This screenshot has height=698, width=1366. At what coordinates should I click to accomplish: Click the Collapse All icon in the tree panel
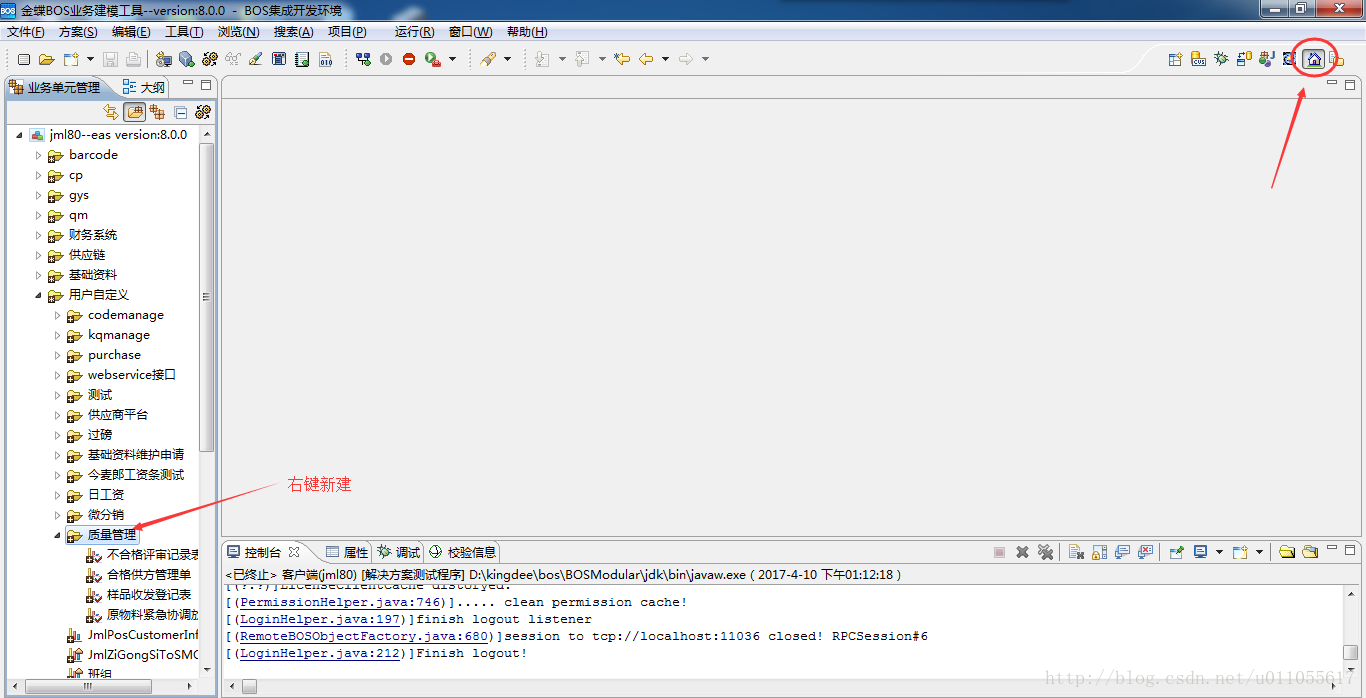click(x=181, y=112)
